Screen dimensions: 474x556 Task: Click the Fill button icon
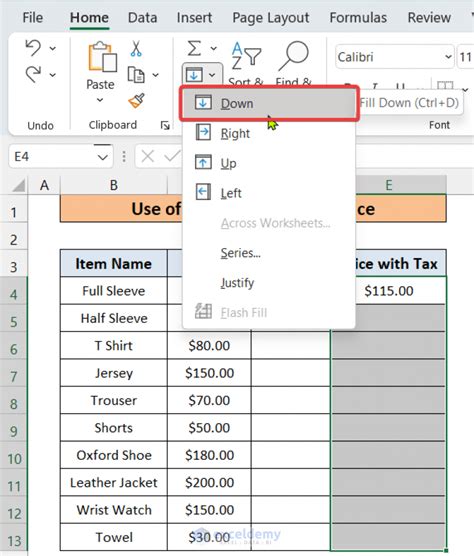[x=194, y=75]
